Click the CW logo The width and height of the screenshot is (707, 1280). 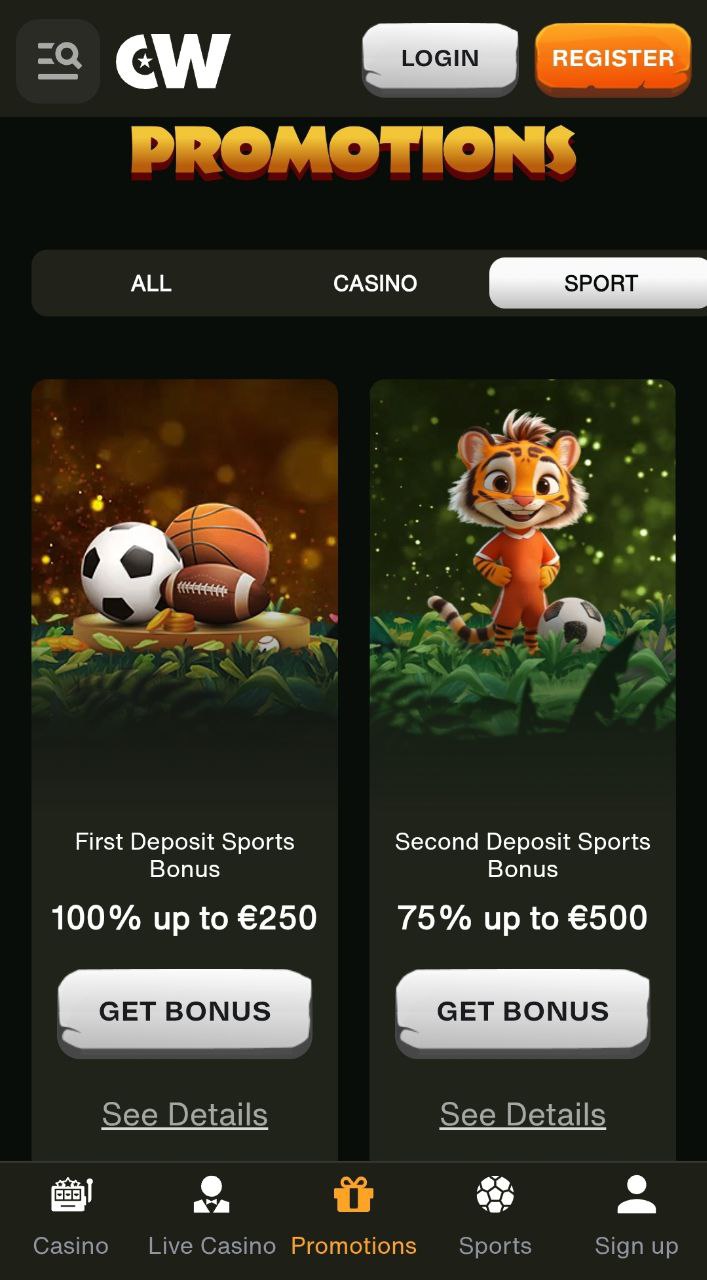pos(173,61)
